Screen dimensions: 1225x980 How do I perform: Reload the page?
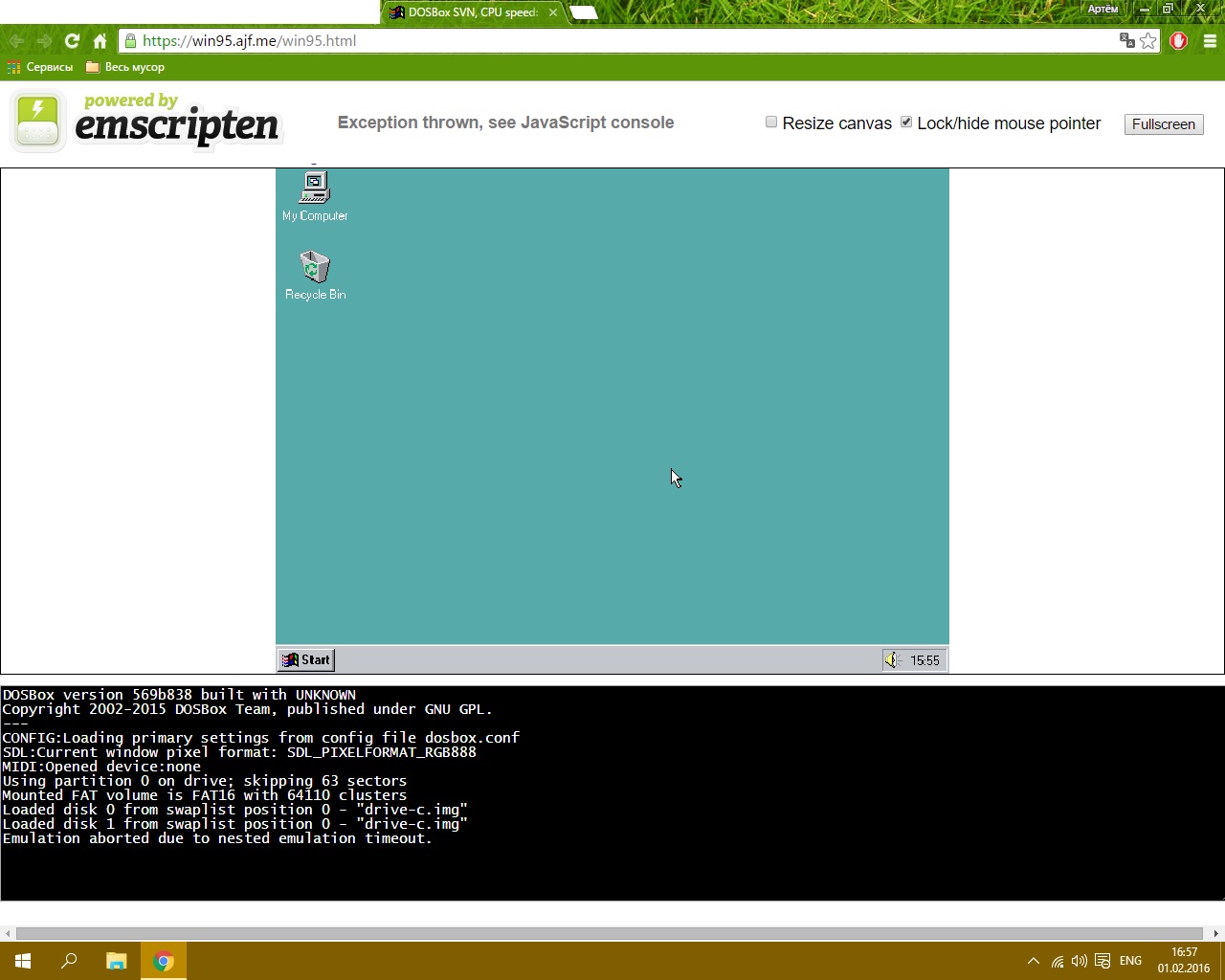72,41
